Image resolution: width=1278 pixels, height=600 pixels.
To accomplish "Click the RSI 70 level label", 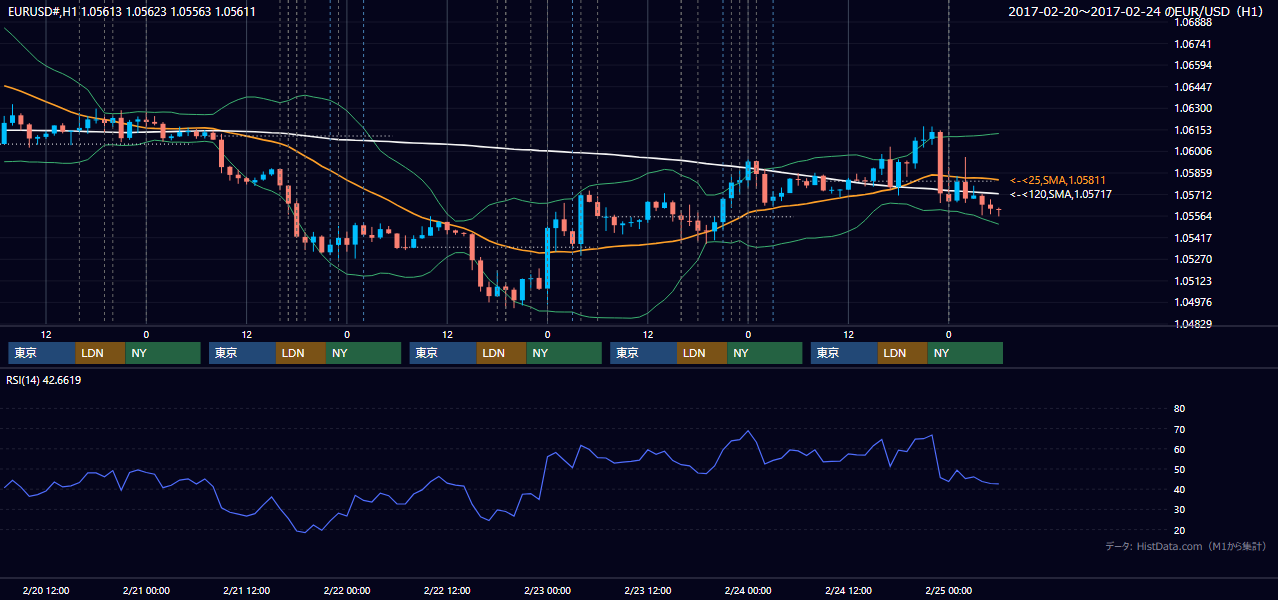I will (1179, 429).
